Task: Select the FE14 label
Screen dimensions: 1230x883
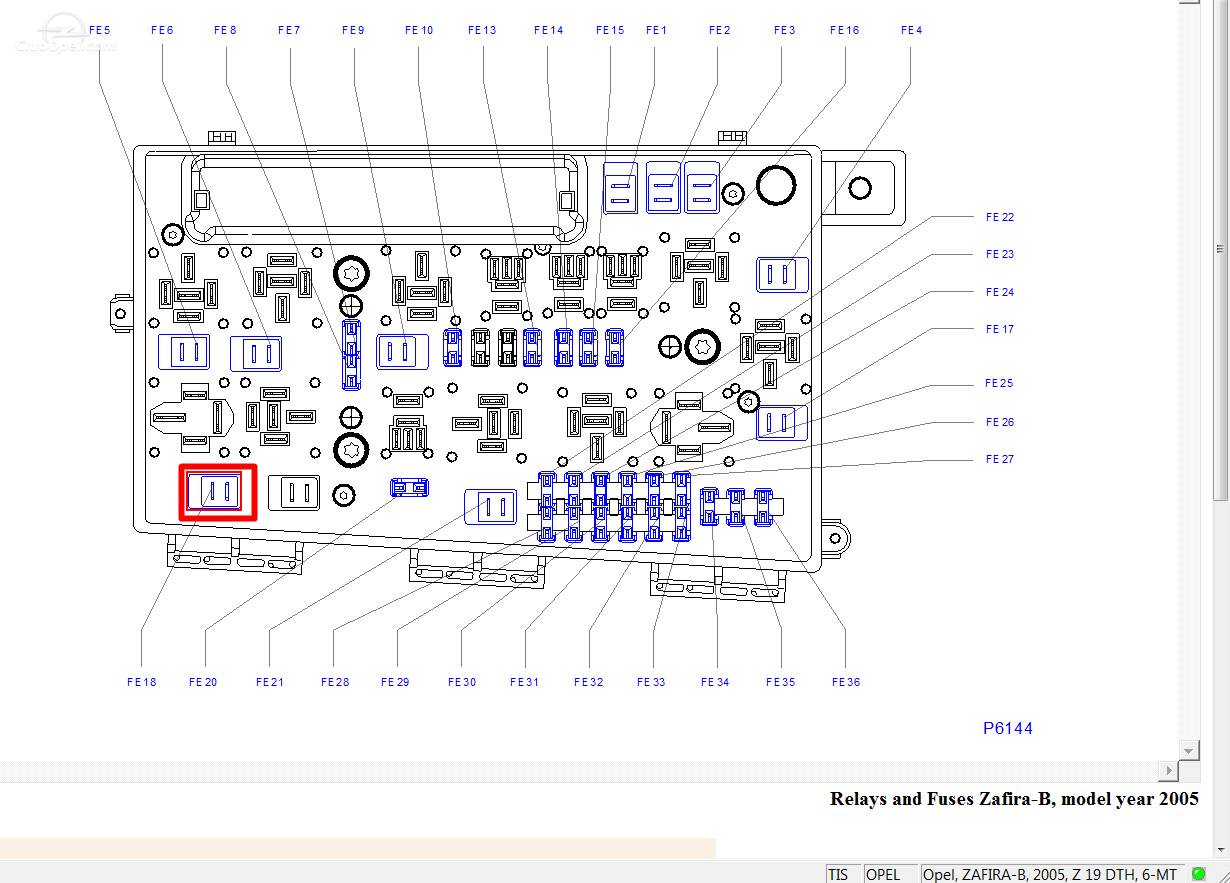Action: [x=548, y=30]
